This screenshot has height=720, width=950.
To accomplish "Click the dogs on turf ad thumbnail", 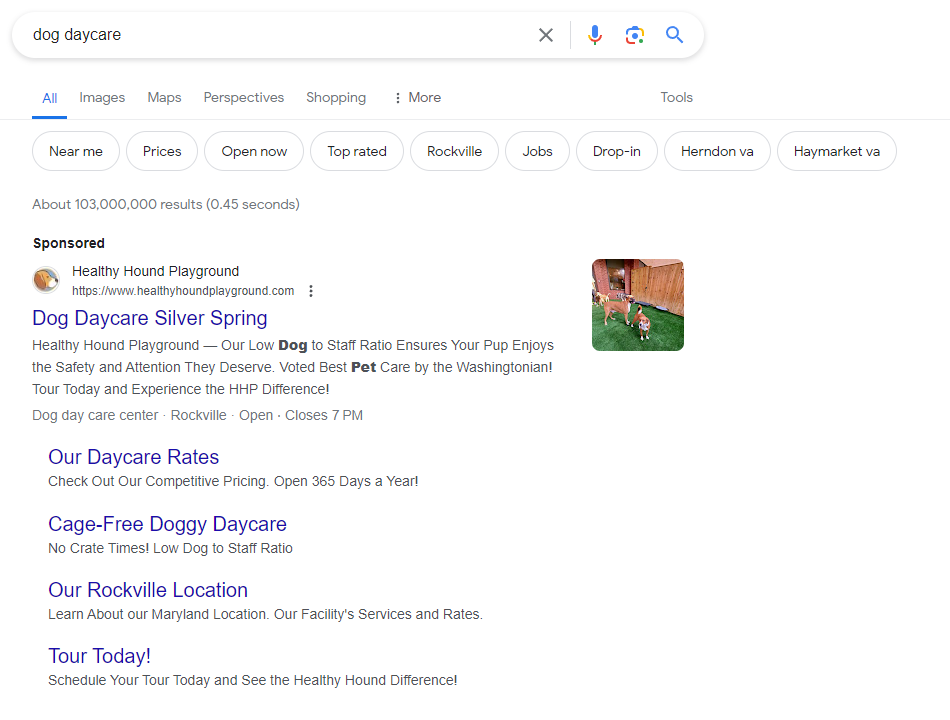I will [x=638, y=305].
